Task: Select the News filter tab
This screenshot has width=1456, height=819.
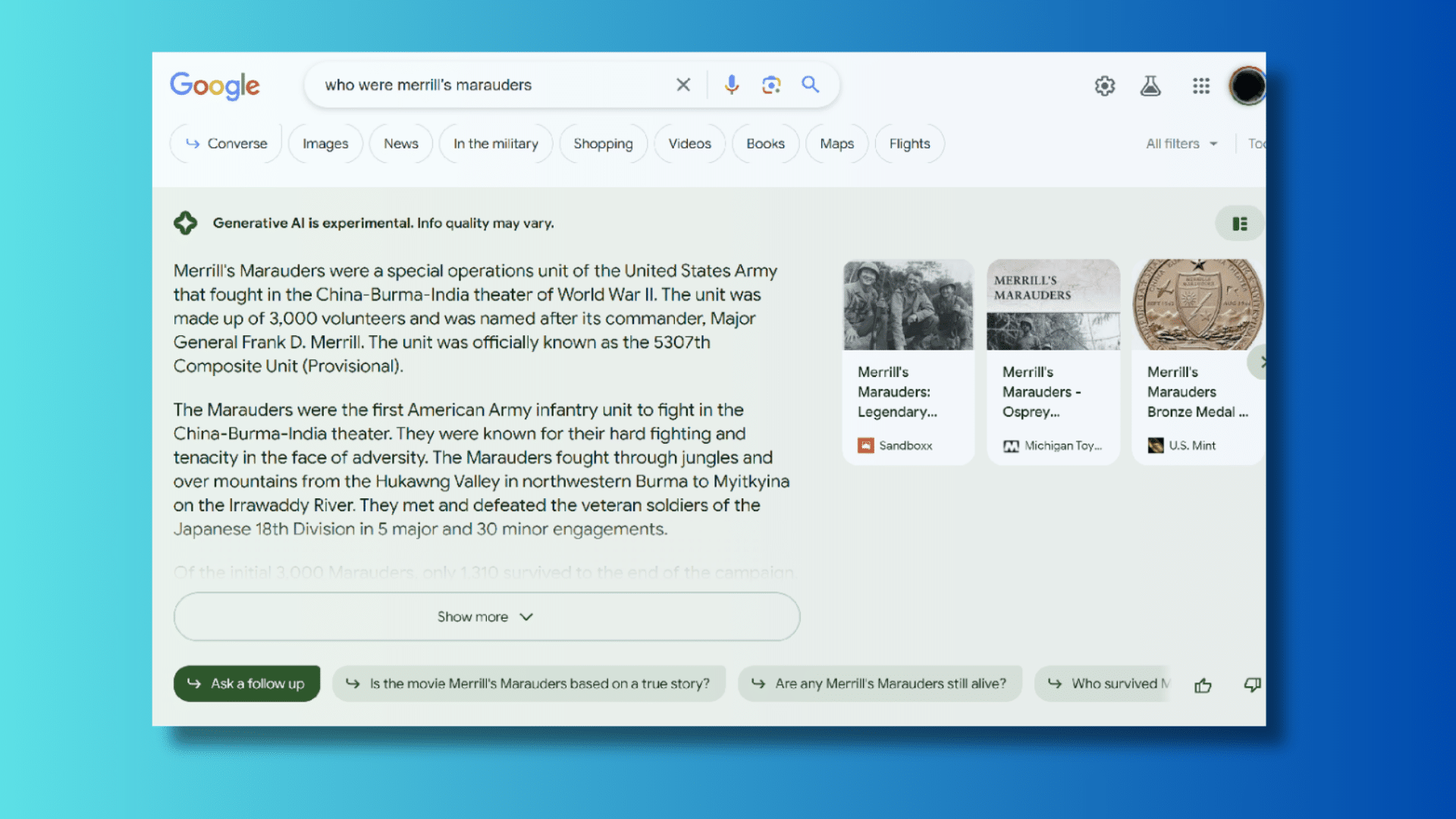Action: point(400,144)
